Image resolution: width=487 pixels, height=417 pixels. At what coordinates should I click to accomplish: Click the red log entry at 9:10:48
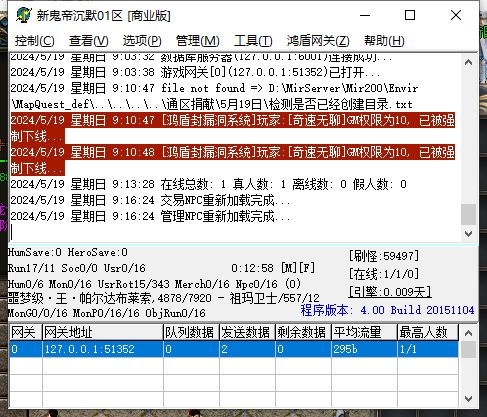tap(233, 160)
